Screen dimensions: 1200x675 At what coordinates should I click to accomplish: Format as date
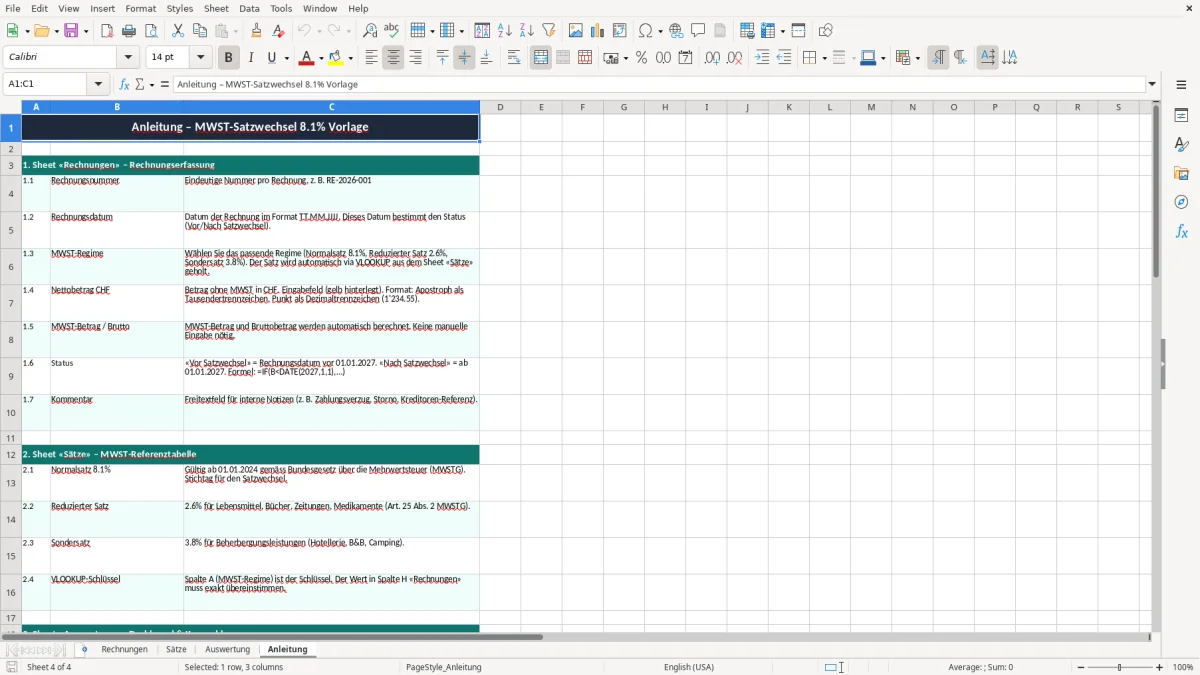click(685, 58)
